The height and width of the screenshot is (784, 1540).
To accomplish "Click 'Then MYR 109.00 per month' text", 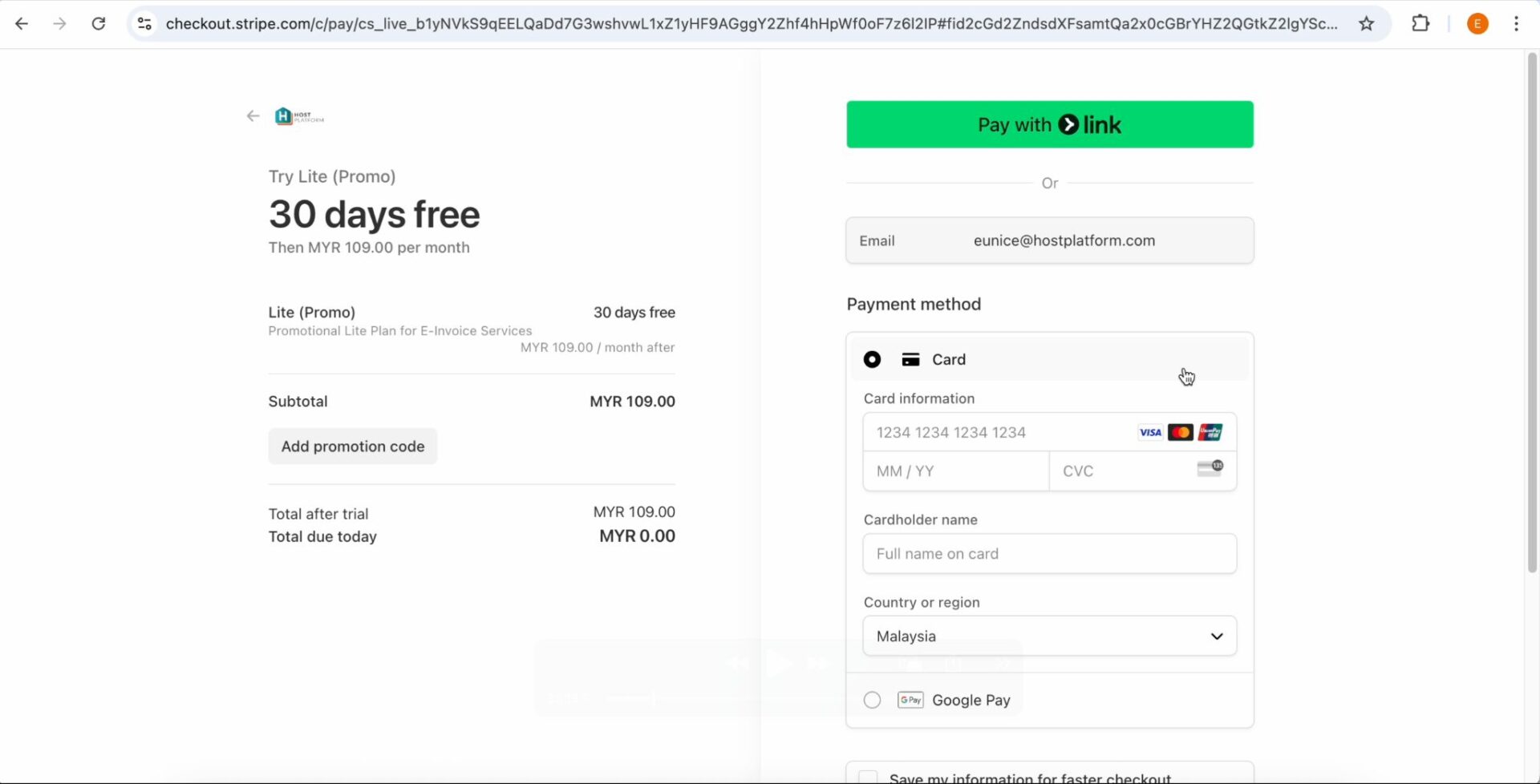I will point(369,248).
